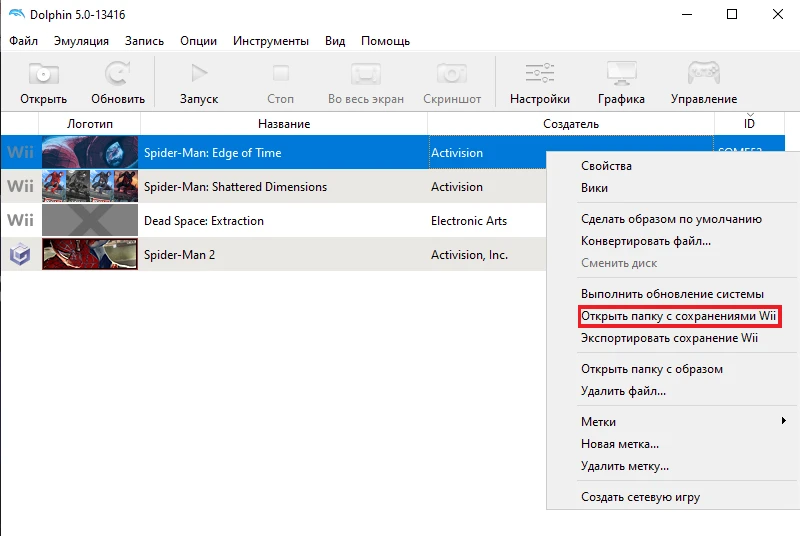Open Управление gamepad icon
The image size is (800, 536).
703,74
